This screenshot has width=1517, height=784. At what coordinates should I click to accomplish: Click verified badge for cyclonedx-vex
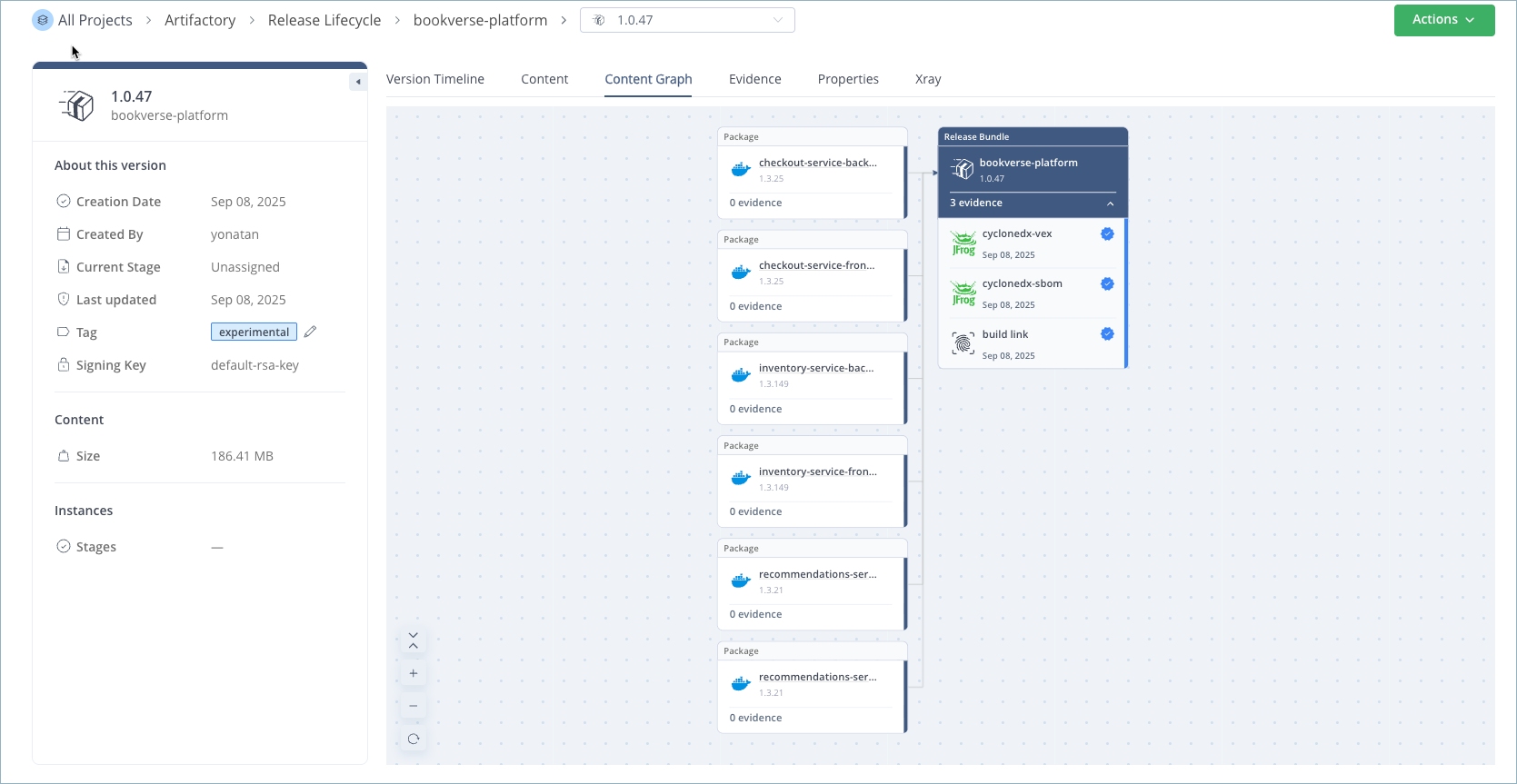1107,233
